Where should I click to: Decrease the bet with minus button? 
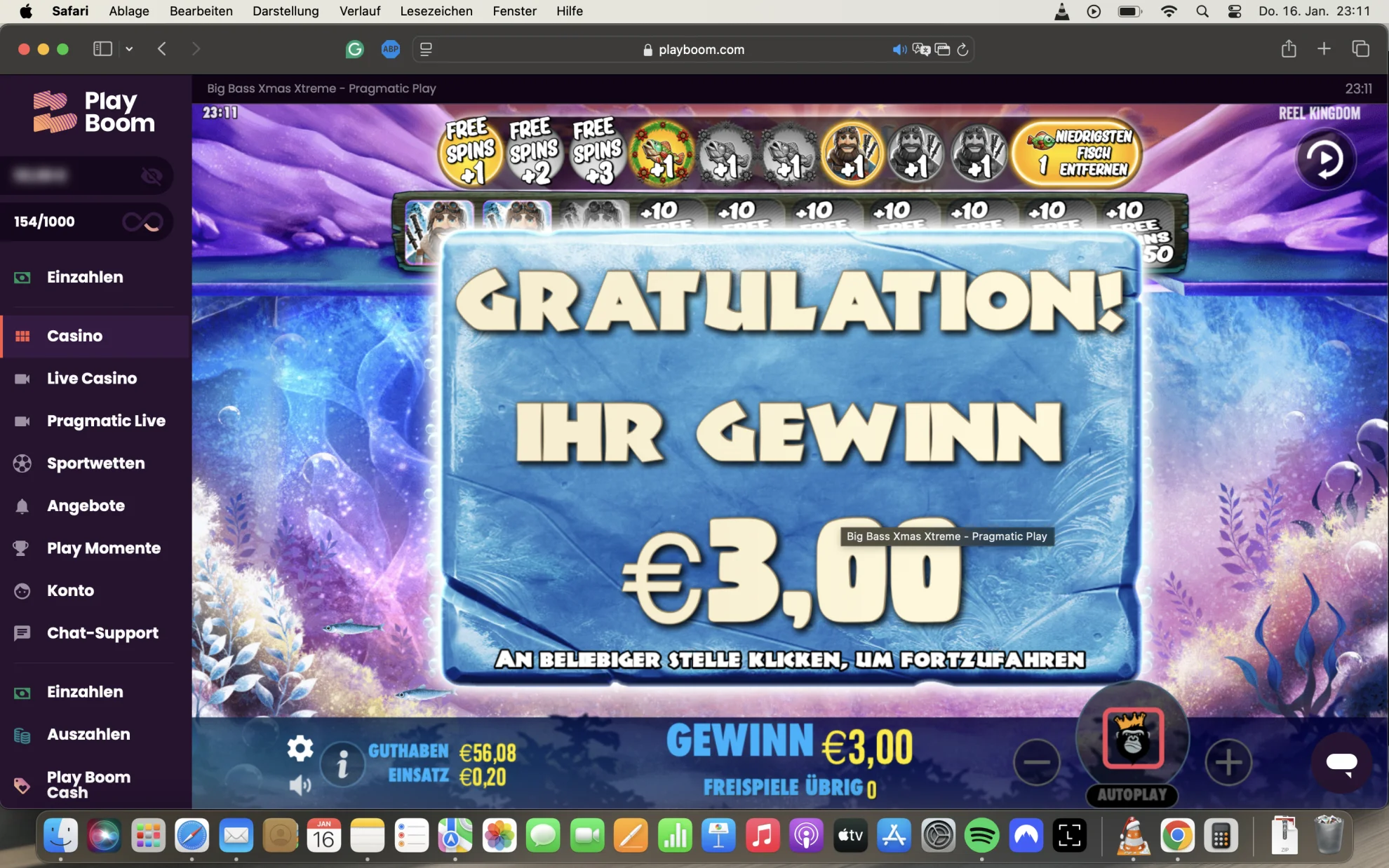[x=1037, y=762]
